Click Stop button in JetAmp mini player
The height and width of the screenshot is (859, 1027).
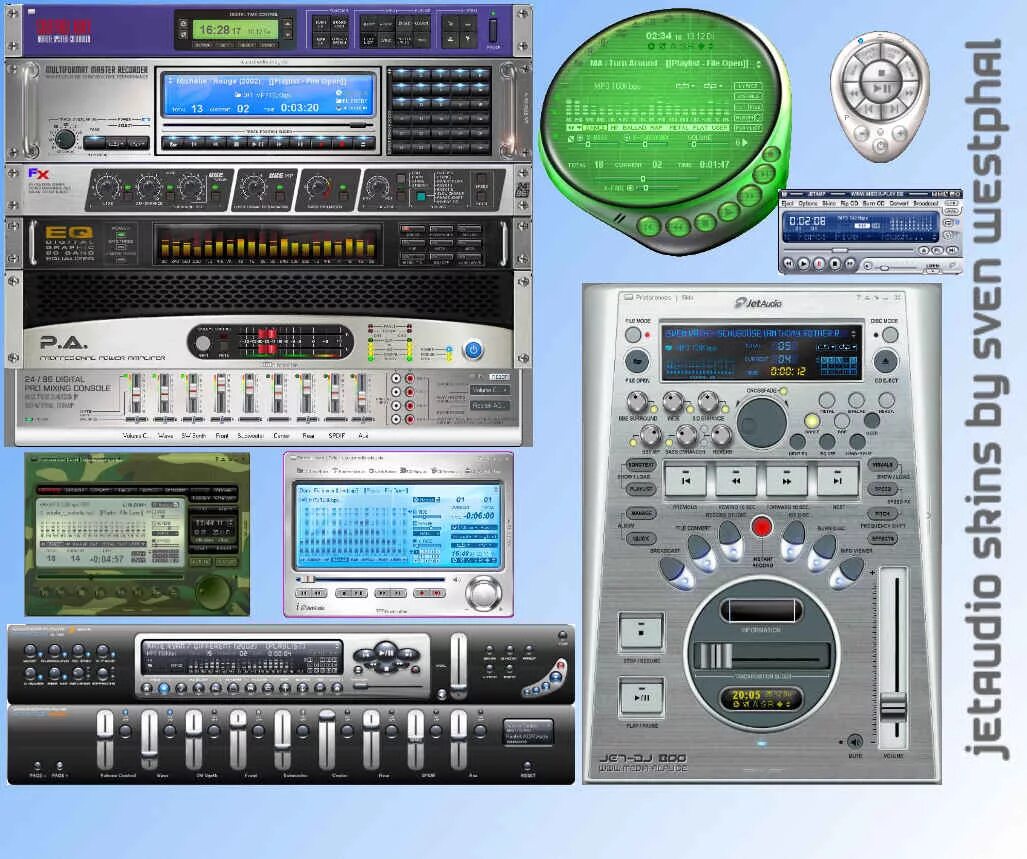835,263
